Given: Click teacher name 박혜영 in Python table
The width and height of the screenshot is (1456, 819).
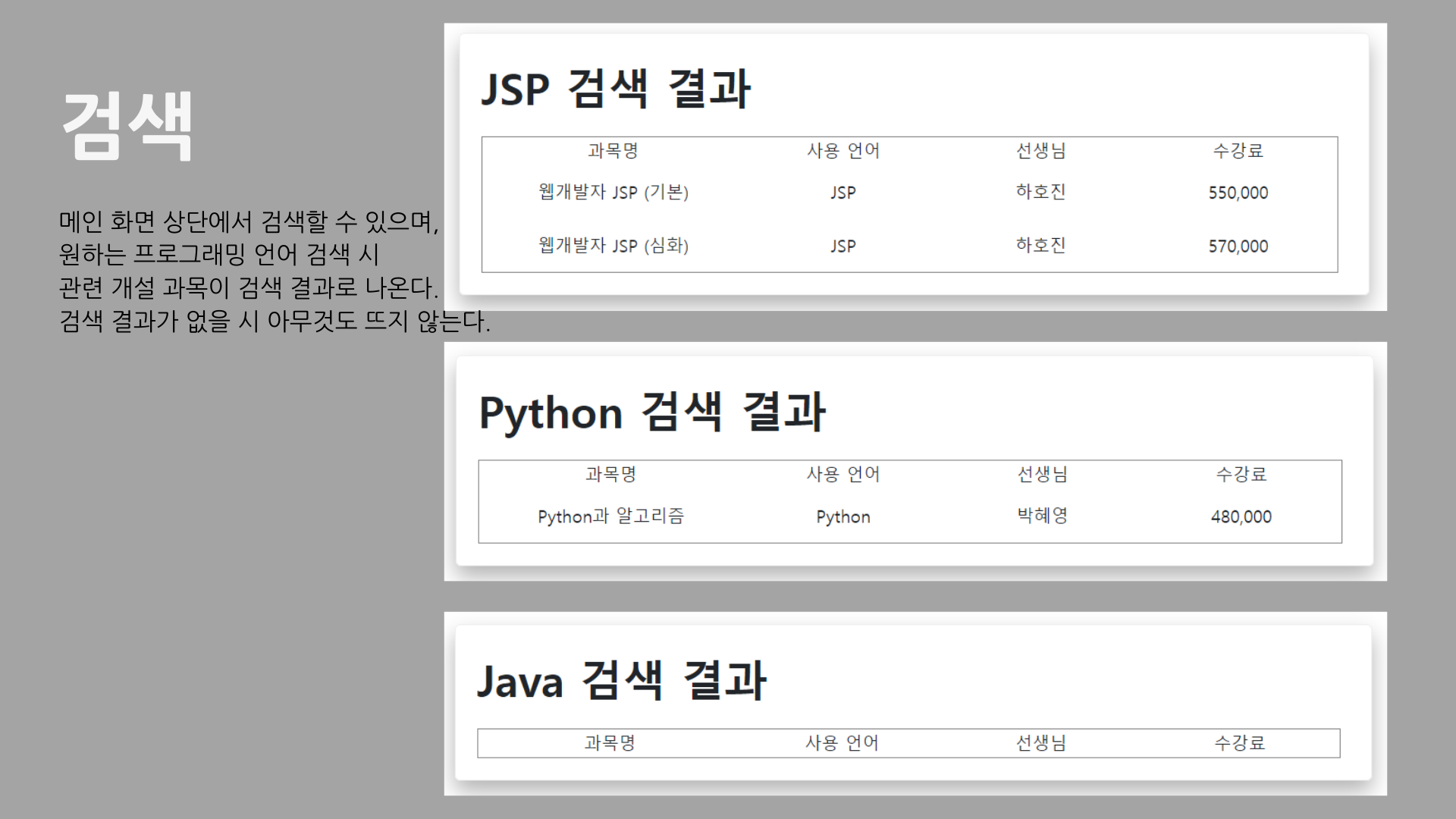Looking at the screenshot, I should (x=1040, y=516).
